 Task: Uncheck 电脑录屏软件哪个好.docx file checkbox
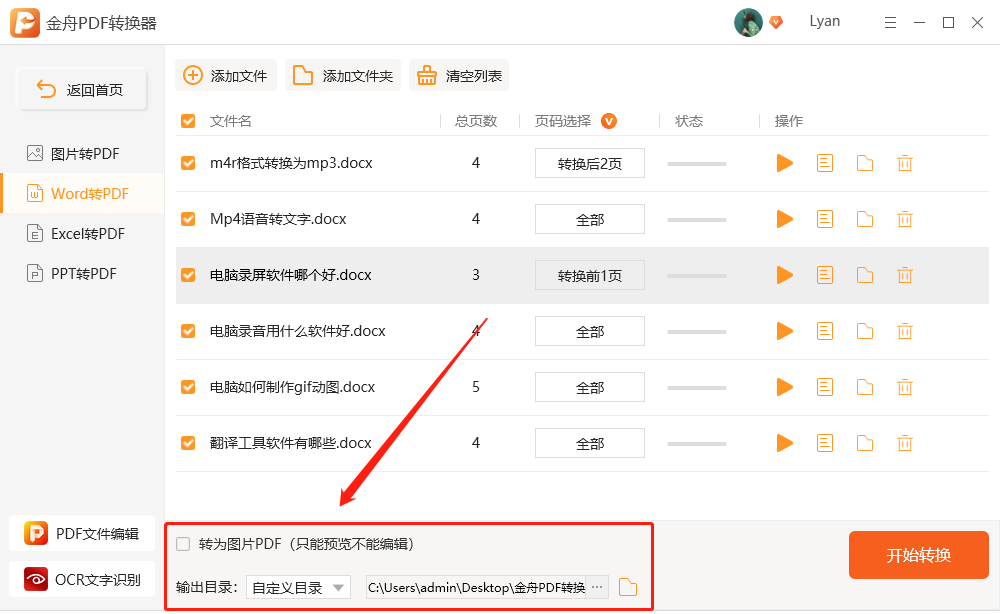pyautogui.click(x=188, y=275)
